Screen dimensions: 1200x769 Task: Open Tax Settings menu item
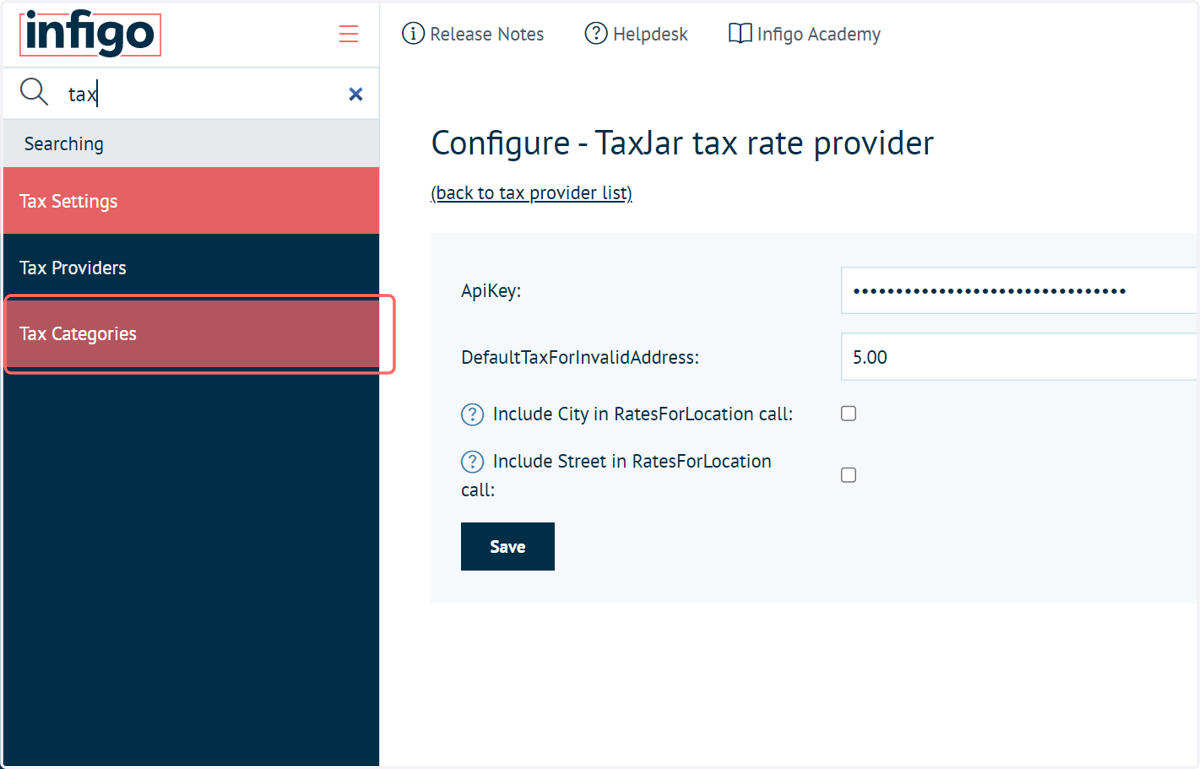[x=191, y=201]
